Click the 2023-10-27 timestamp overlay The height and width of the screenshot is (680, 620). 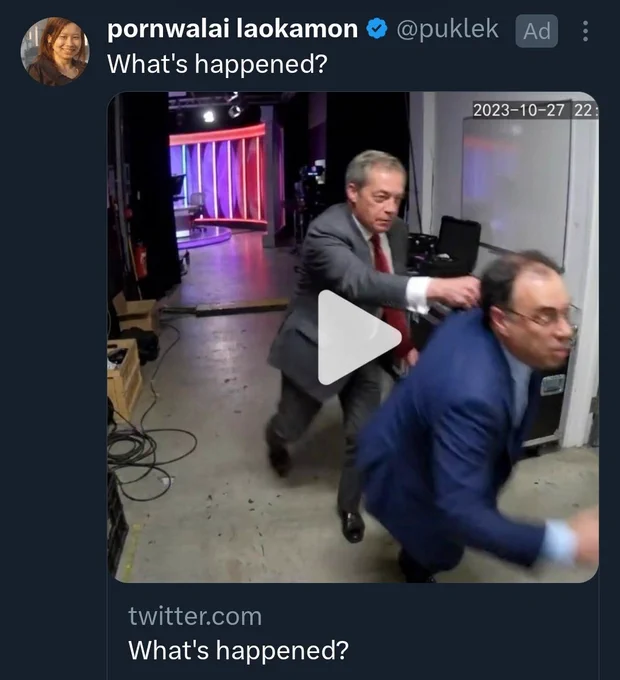pos(535,110)
